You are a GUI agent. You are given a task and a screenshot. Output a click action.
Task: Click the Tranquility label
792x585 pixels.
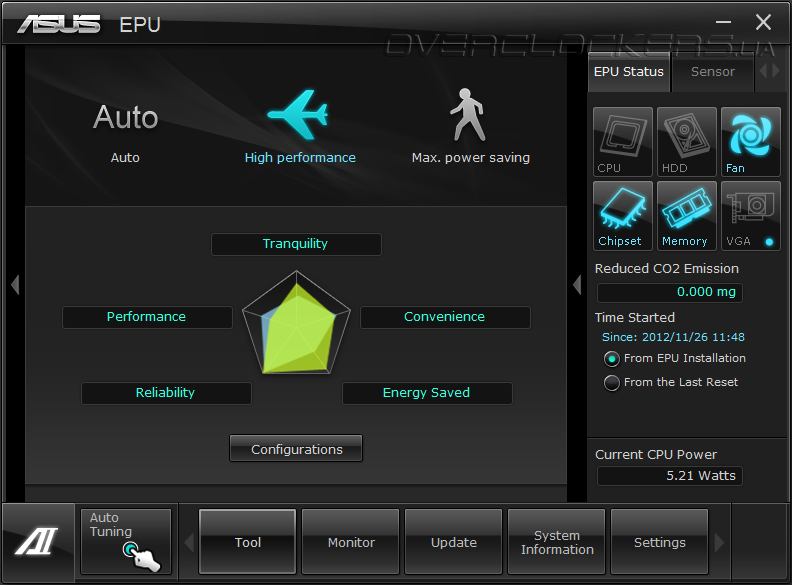coord(296,244)
